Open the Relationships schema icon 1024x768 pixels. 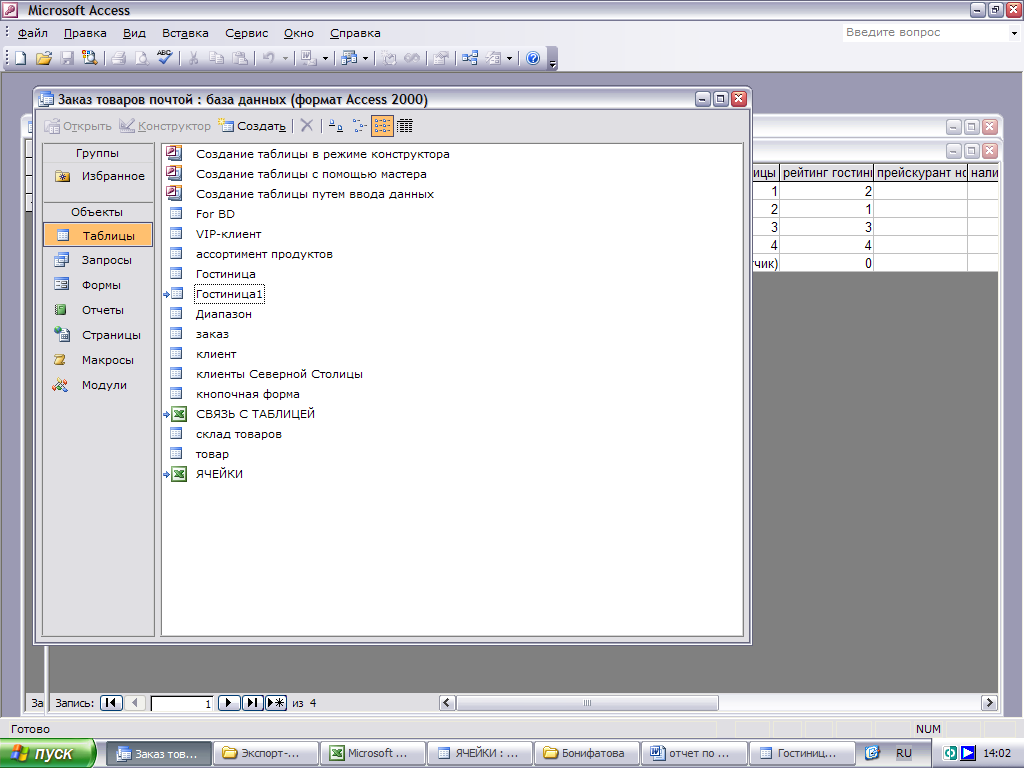(x=470, y=58)
